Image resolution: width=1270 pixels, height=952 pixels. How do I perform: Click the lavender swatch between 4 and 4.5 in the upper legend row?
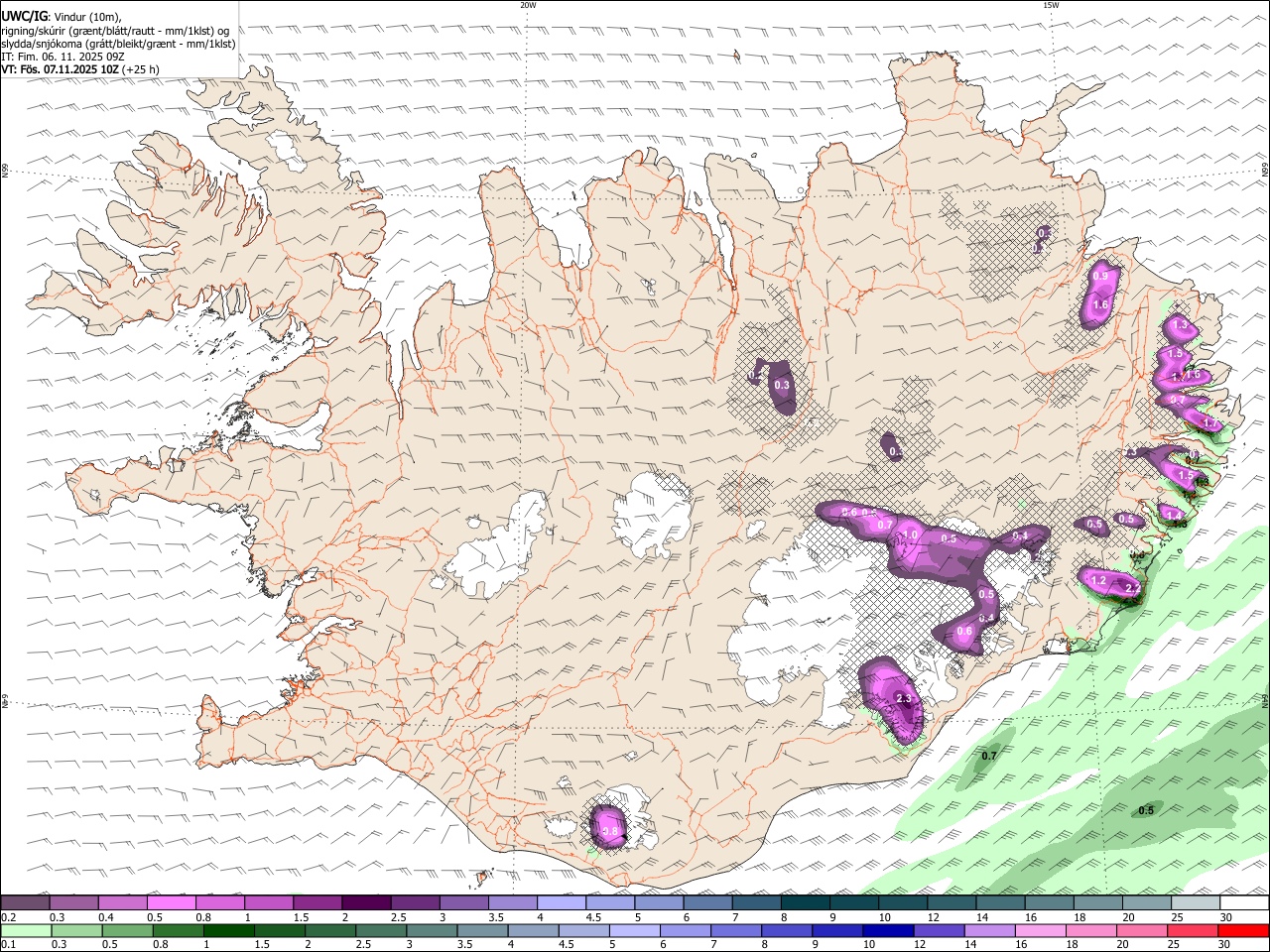(x=562, y=902)
